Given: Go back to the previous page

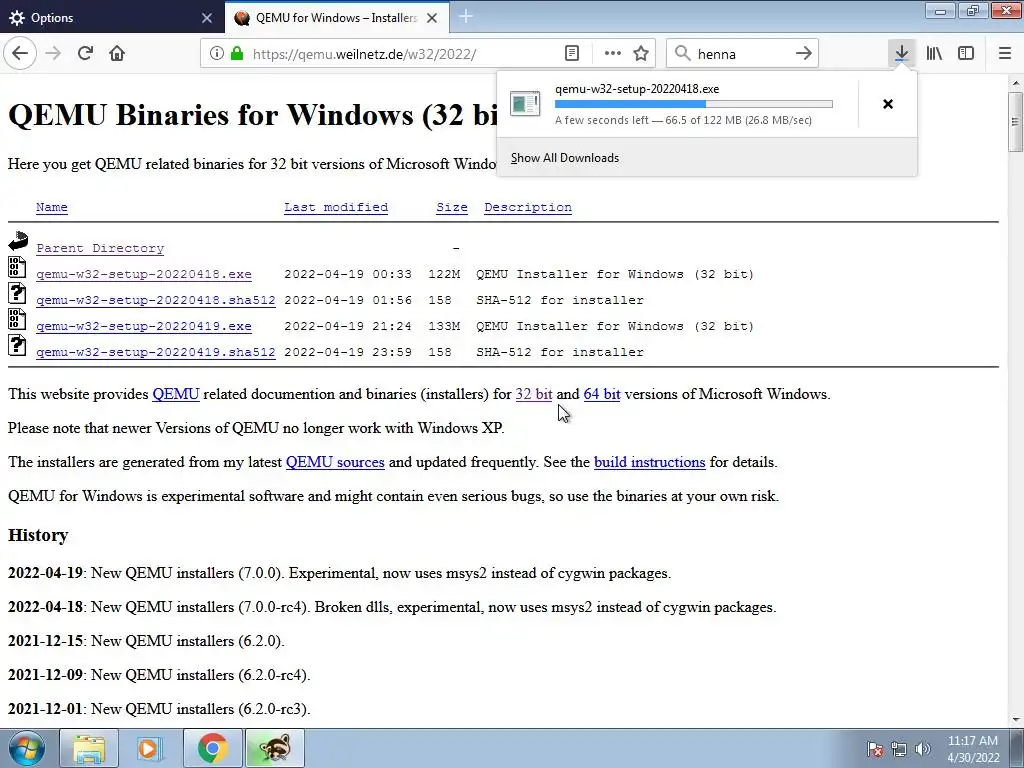Looking at the screenshot, I should (x=20, y=53).
